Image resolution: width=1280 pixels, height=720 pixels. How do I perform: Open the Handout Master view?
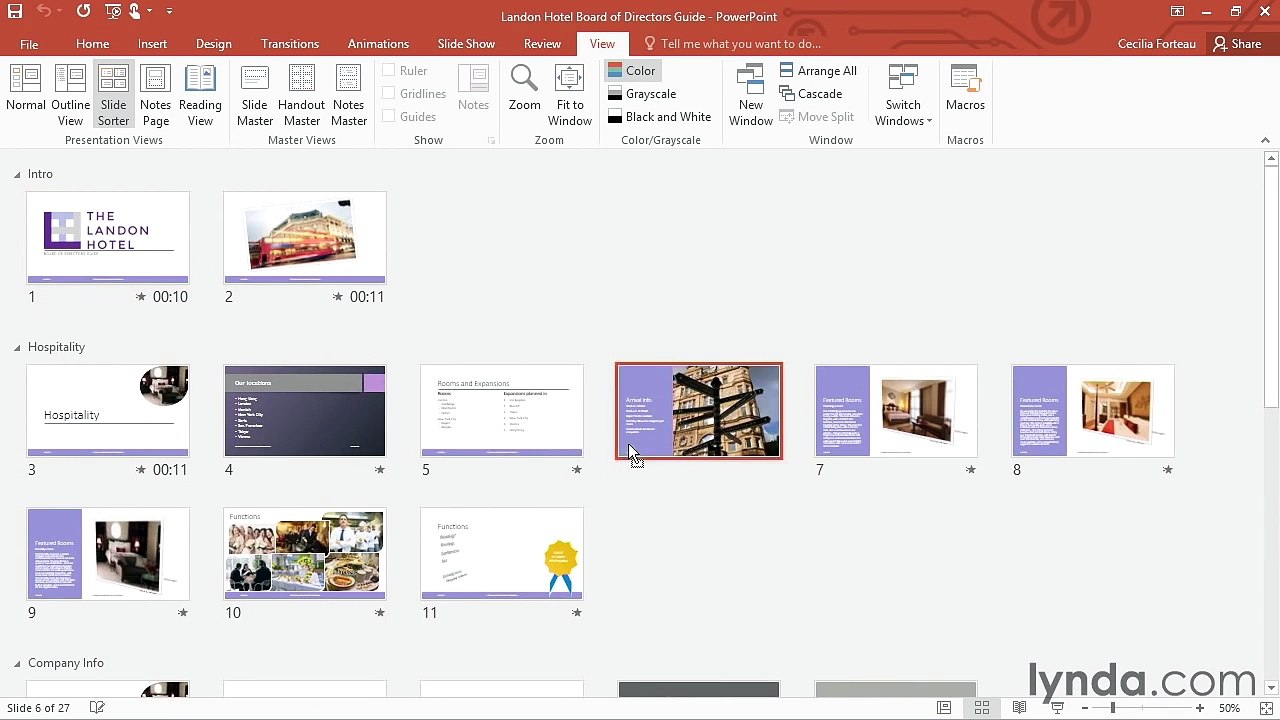point(301,96)
